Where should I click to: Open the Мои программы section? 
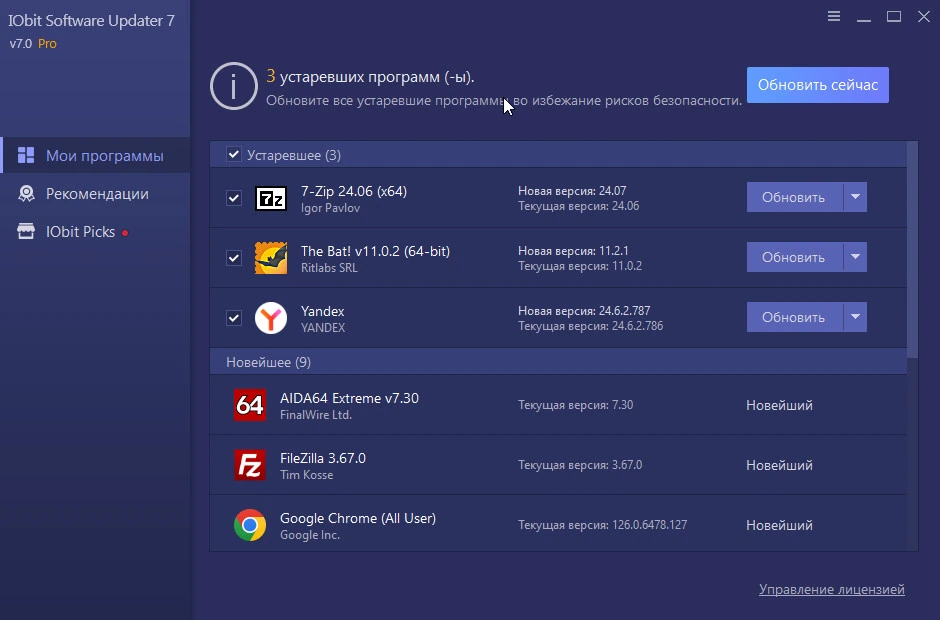pyautogui.click(x=96, y=155)
